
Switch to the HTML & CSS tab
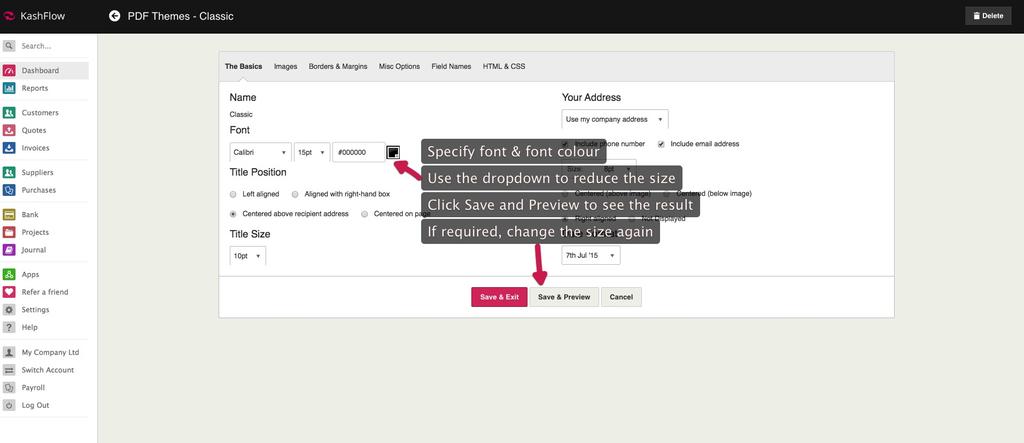504,67
